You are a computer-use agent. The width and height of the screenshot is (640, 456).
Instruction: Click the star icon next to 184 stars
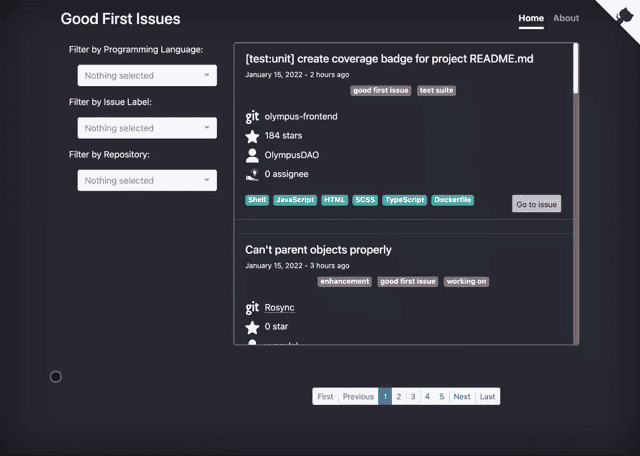252,136
